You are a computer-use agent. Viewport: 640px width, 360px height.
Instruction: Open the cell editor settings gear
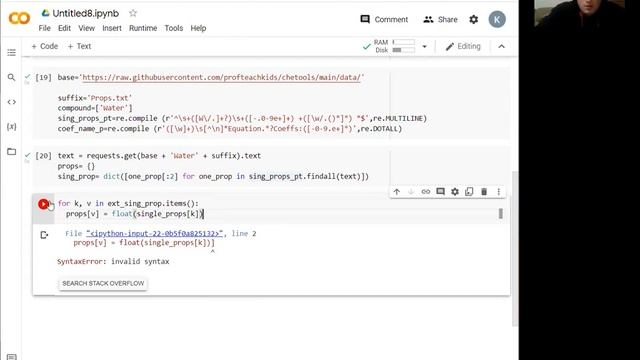[455, 191]
